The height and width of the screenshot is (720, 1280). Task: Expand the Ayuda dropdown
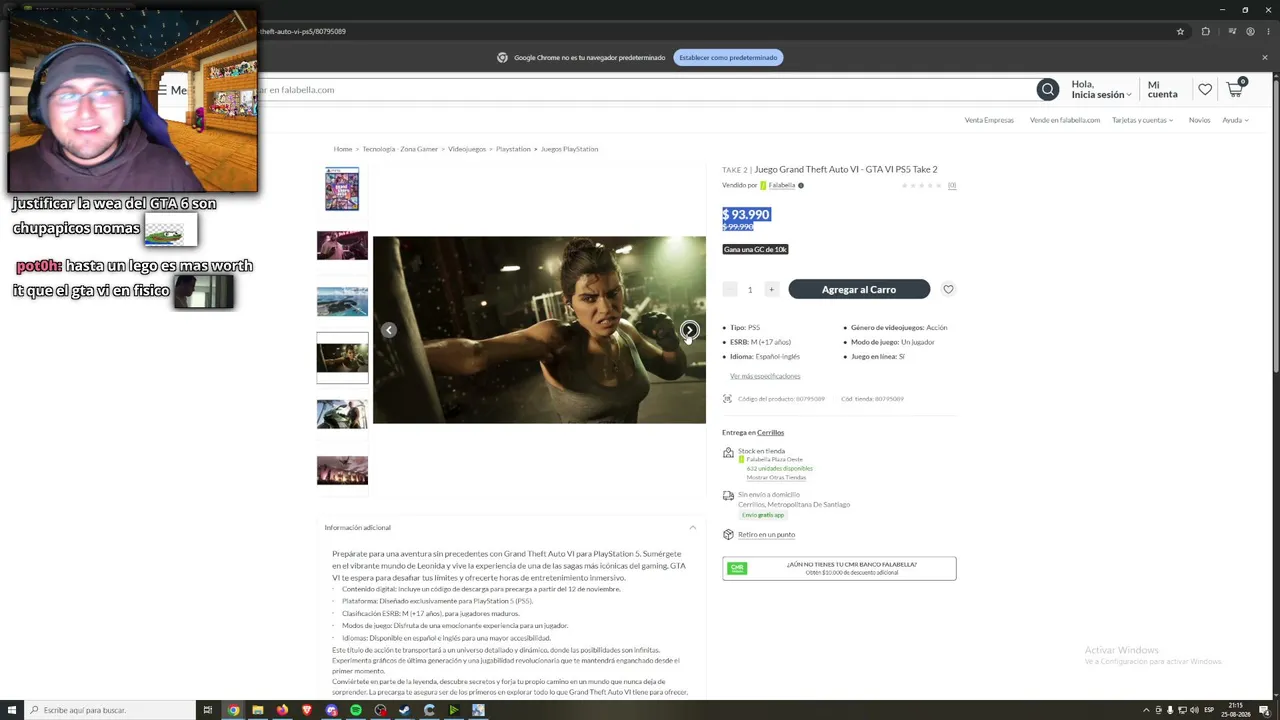pyautogui.click(x=1235, y=120)
